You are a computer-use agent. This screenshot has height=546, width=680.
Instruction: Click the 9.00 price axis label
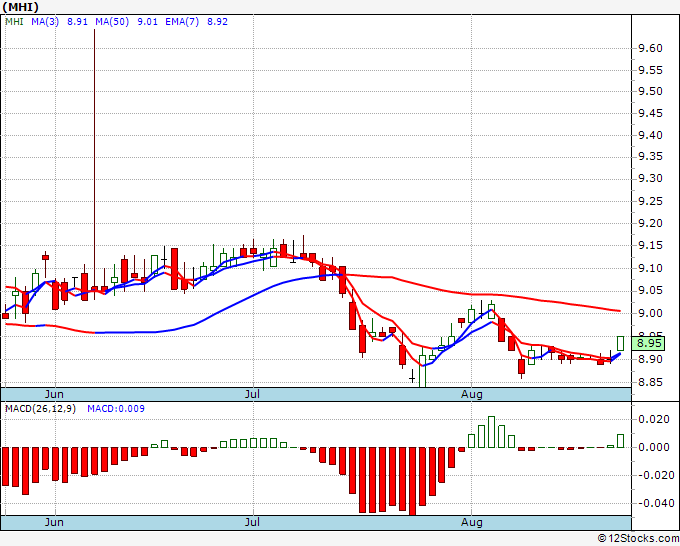(651, 313)
